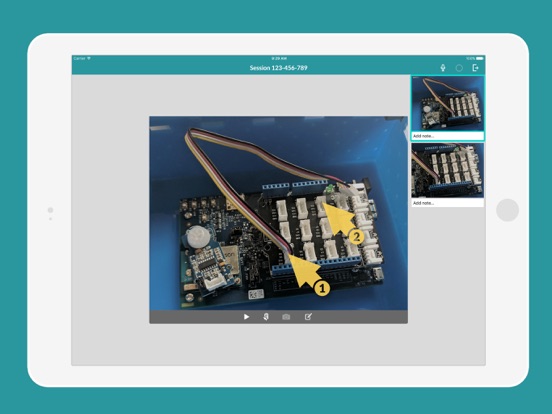Click the Session 123-456-789 title
Screen dimensions: 552x414
click(278, 68)
